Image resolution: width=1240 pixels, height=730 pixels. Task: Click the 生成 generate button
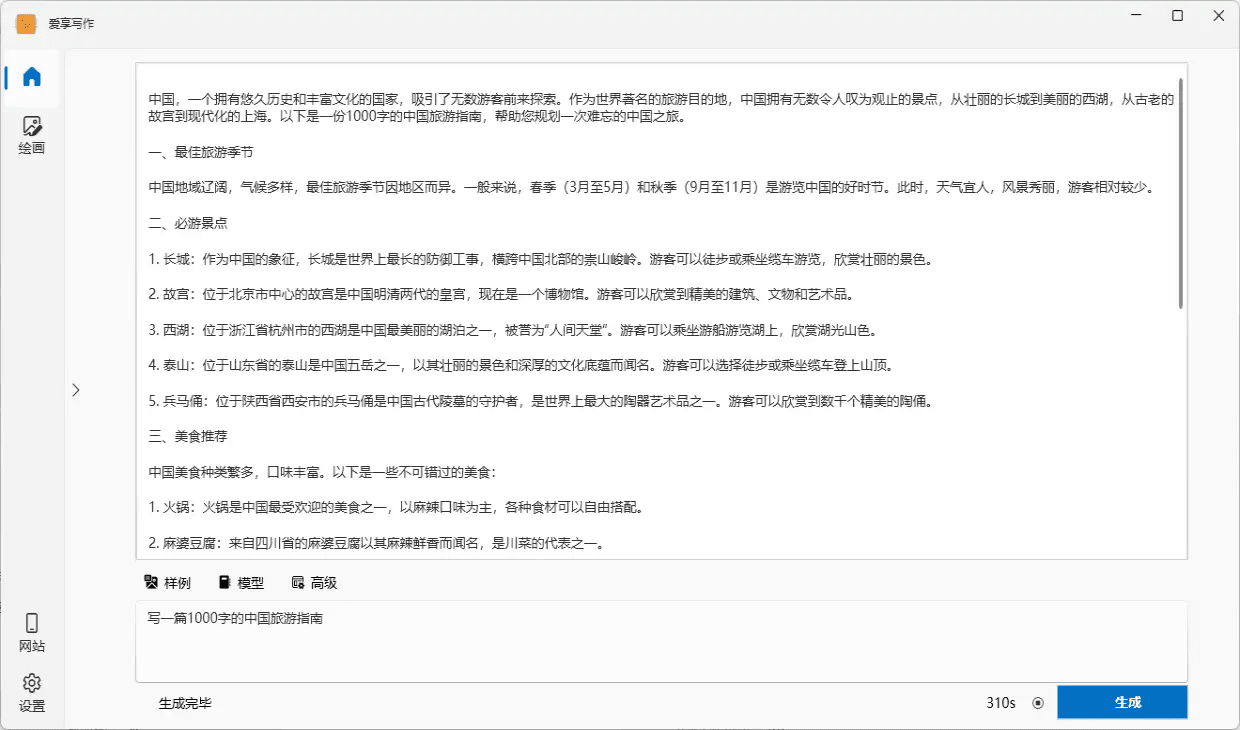tap(1122, 702)
